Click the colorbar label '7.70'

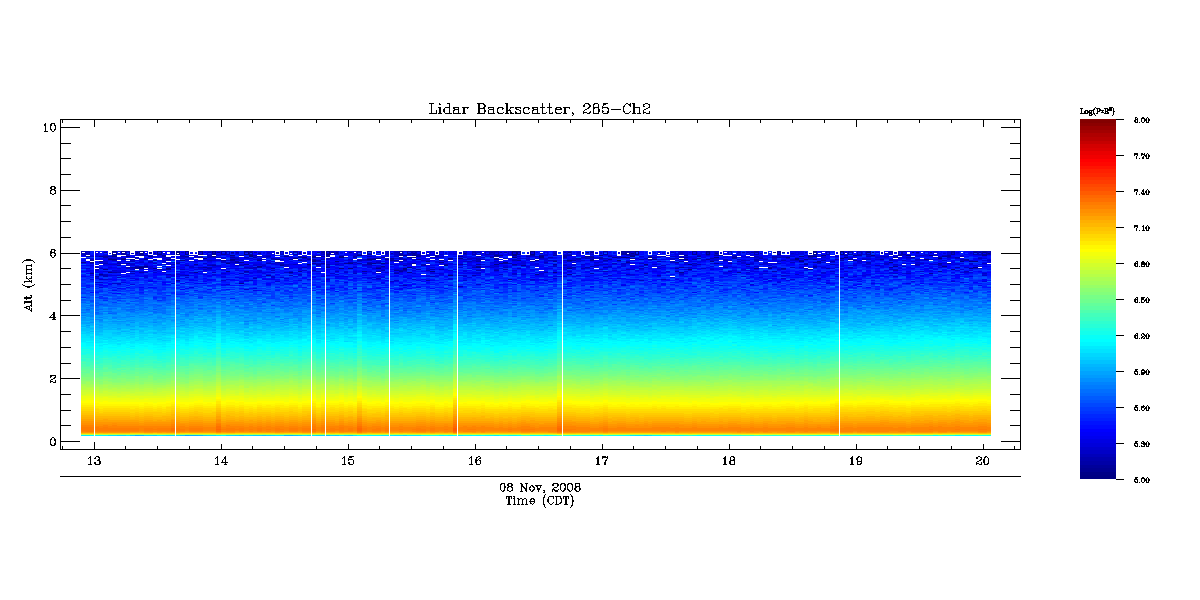1142,156
